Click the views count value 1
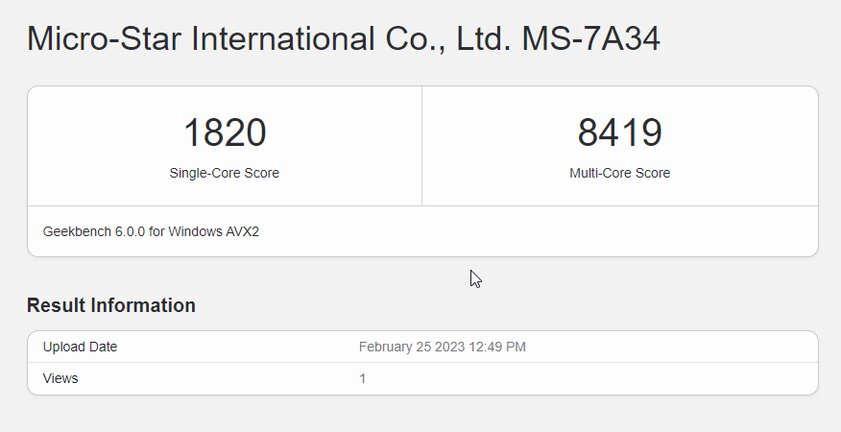 [x=363, y=378]
